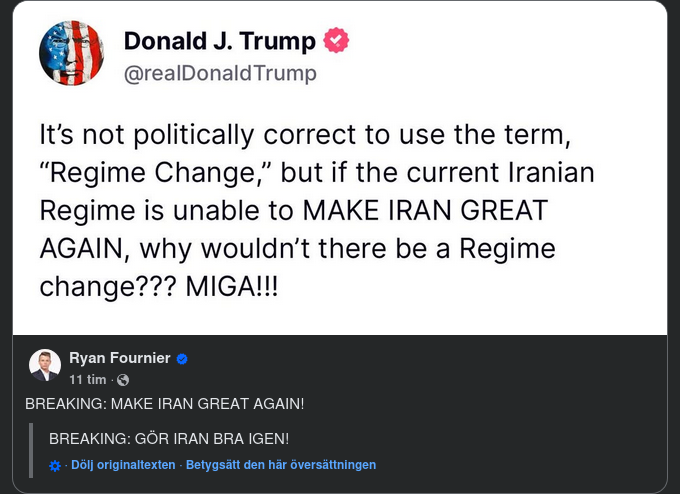Click the @realDonaldTrump handle

click(220, 73)
